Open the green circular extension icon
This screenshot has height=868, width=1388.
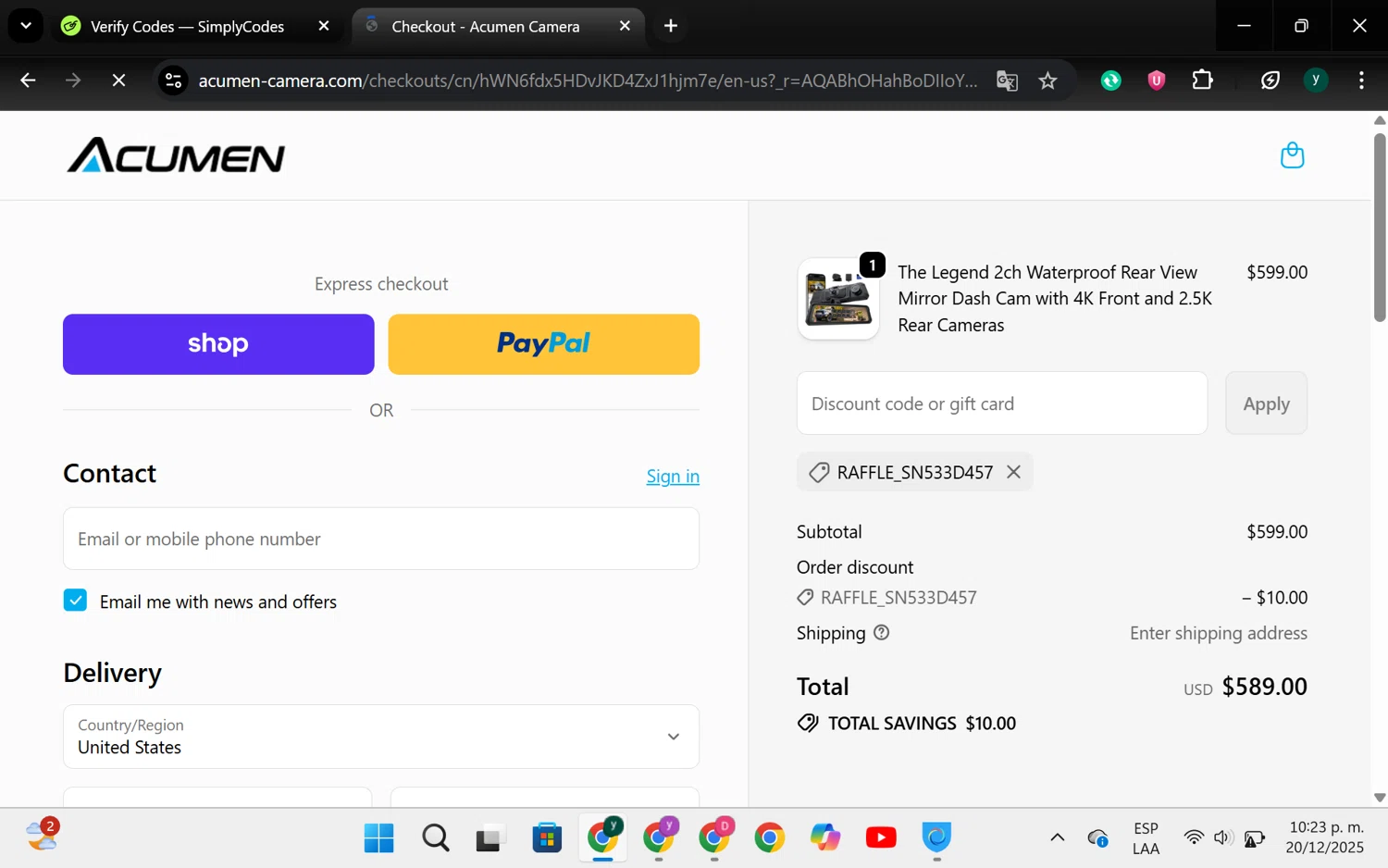[1111, 81]
